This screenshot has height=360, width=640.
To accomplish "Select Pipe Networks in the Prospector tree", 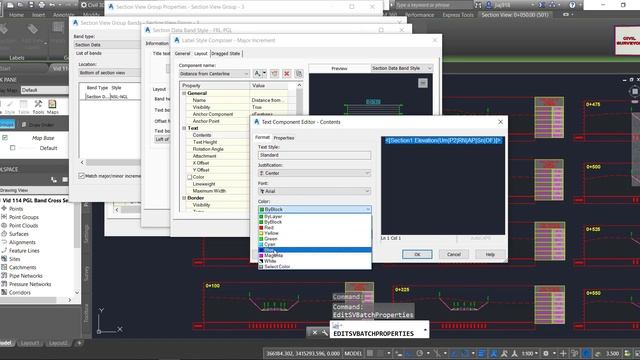I will 26,276.
